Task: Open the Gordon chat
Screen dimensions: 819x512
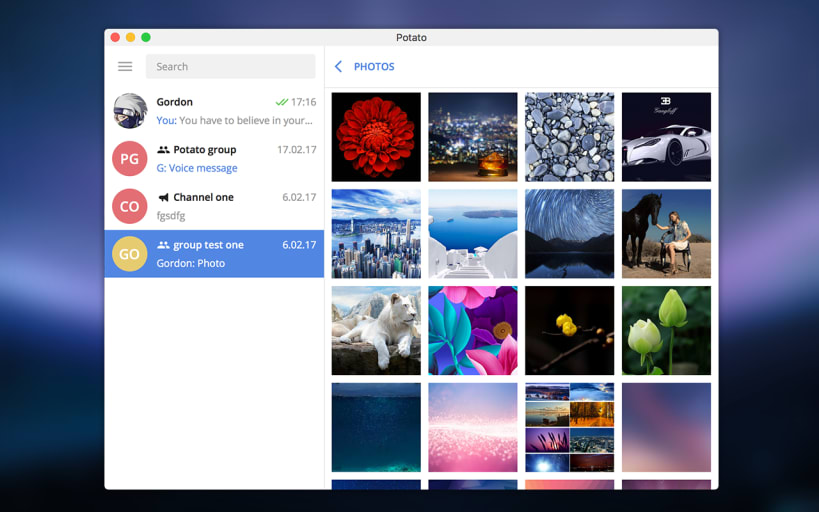Action: 214,111
